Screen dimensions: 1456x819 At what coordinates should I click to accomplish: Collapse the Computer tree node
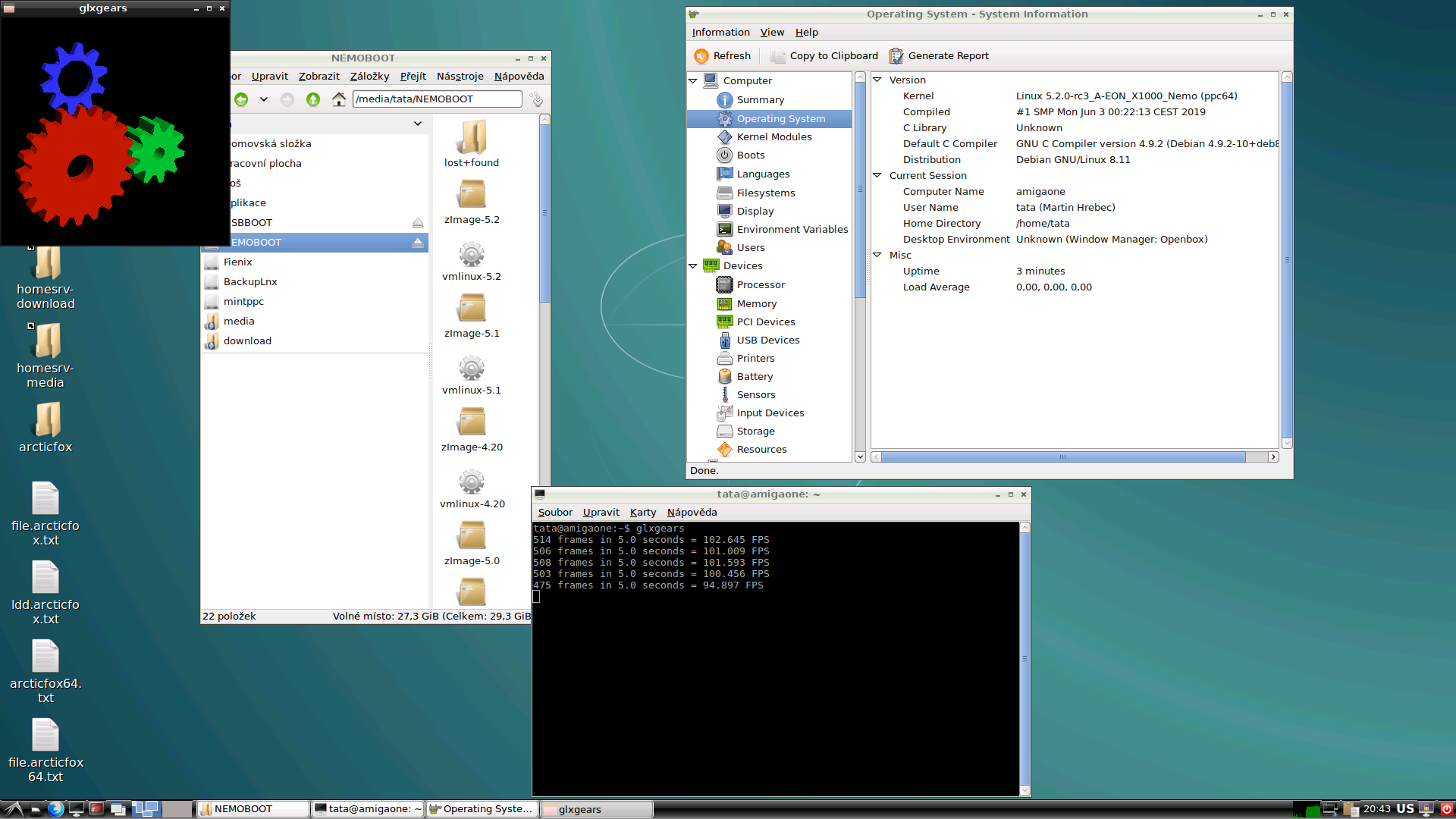(693, 80)
